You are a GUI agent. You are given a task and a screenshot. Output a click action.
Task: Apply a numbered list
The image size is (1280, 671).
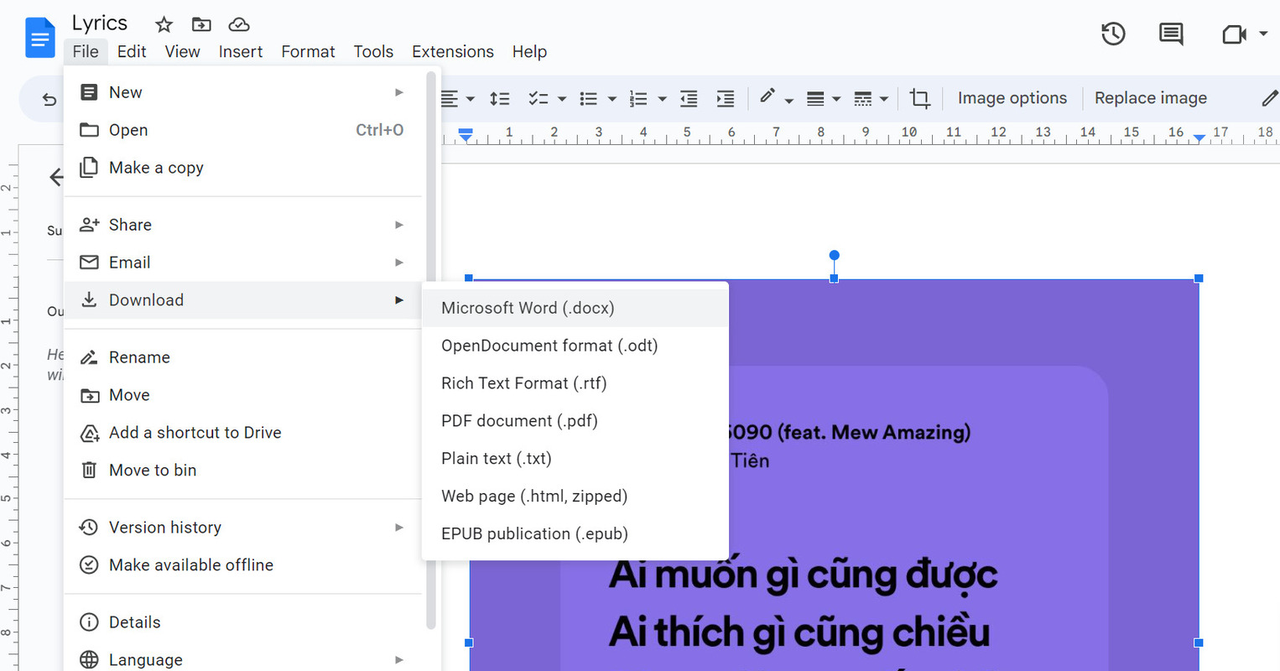pyautogui.click(x=639, y=99)
